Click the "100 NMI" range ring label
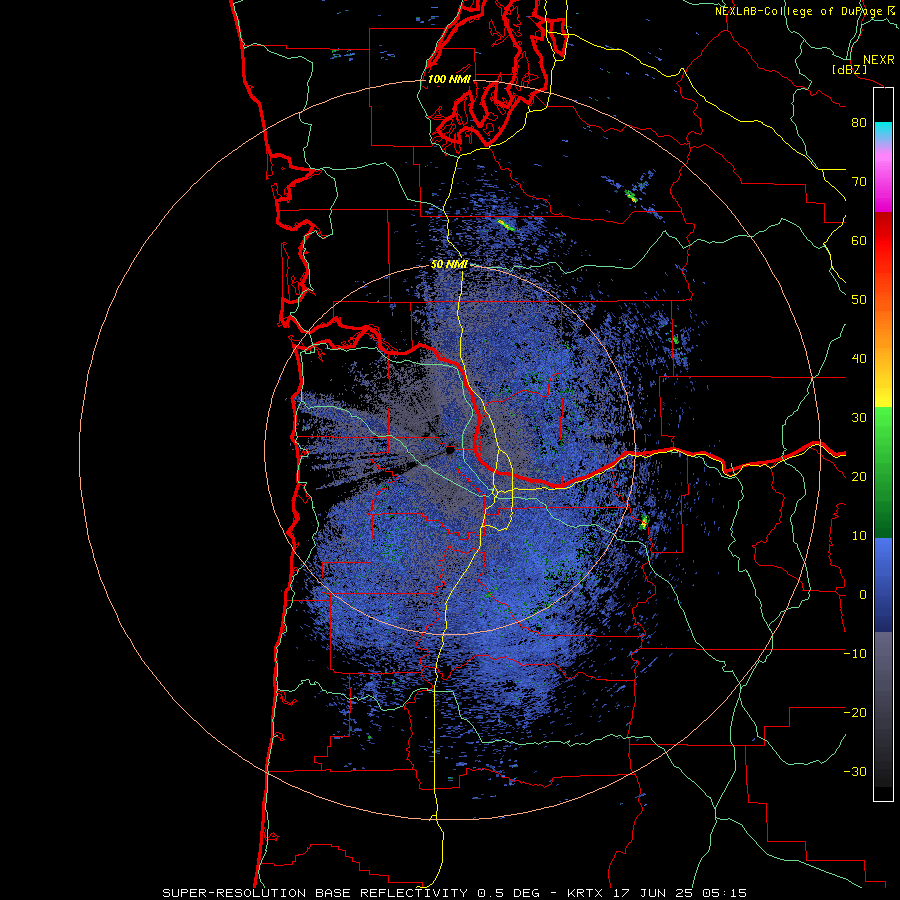The image size is (900, 900). [x=449, y=79]
